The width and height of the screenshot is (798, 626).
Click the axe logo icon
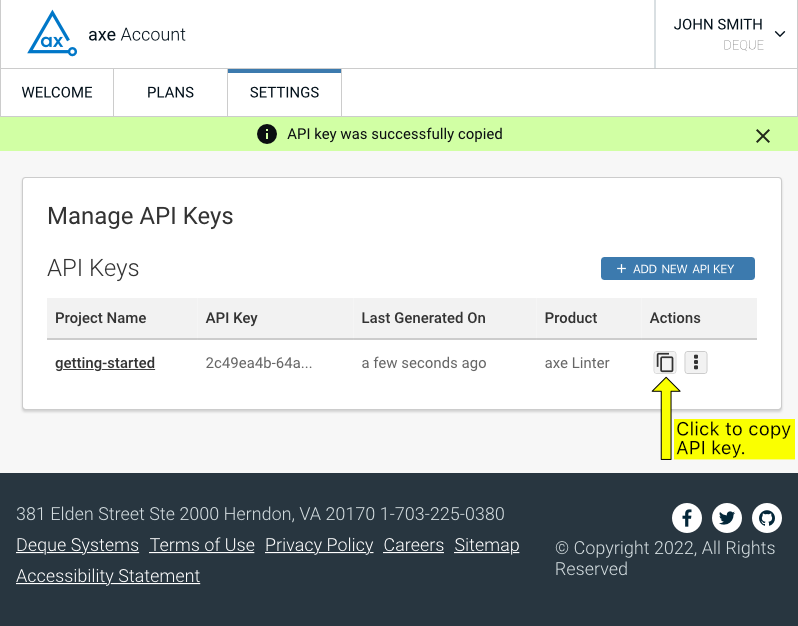click(51, 34)
